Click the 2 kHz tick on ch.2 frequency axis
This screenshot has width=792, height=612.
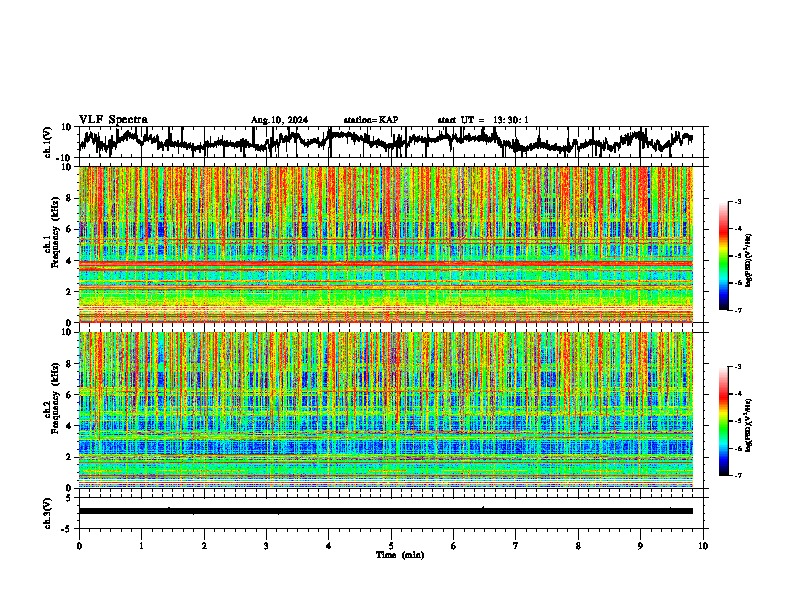[69, 457]
